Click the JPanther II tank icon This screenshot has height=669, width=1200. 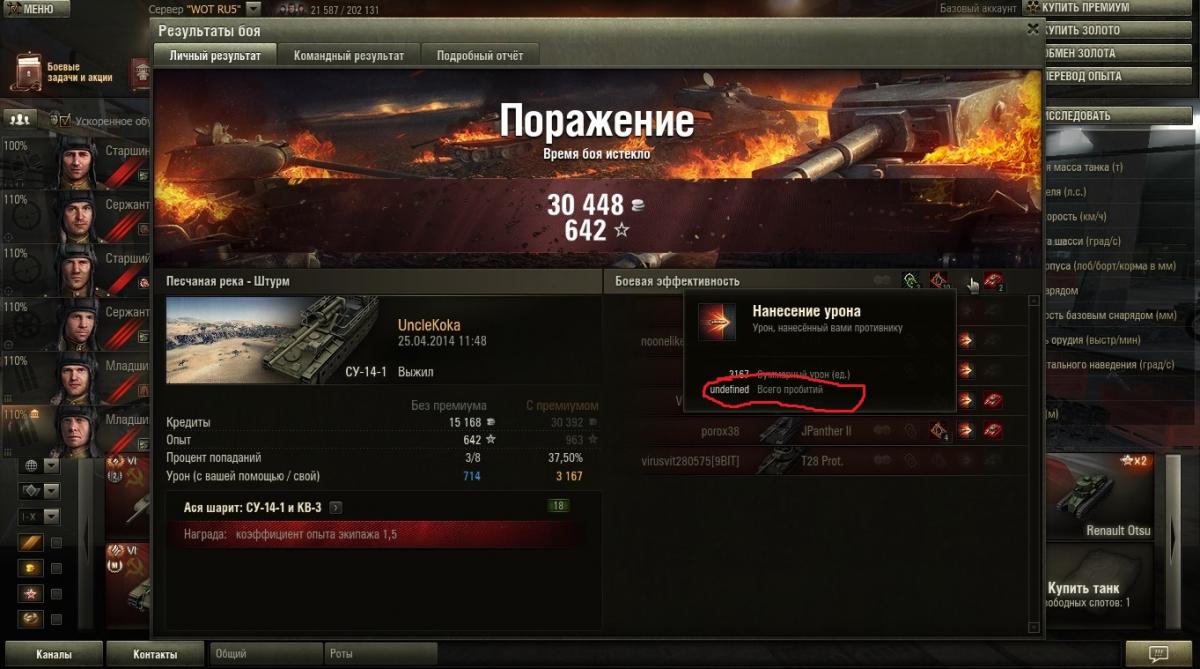coord(774,431)
